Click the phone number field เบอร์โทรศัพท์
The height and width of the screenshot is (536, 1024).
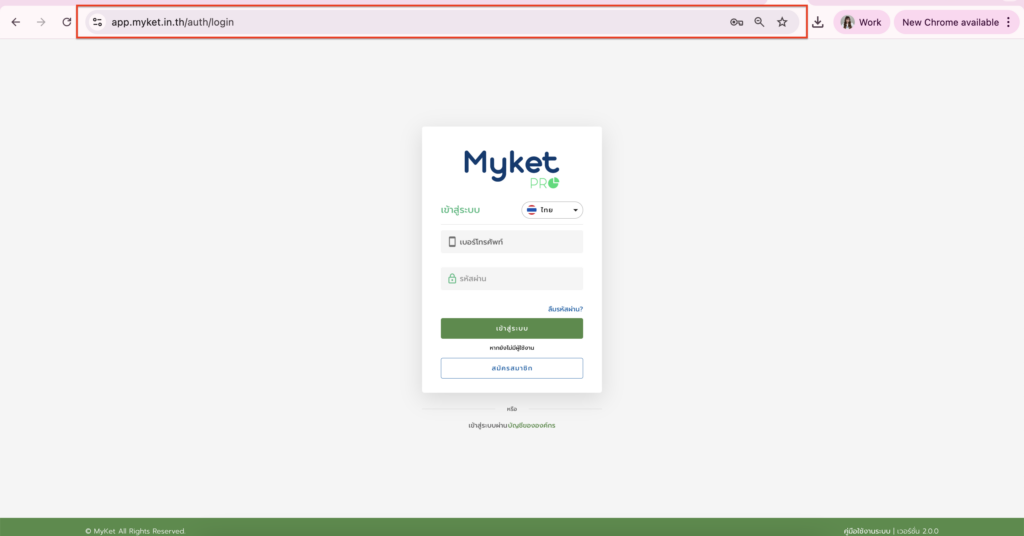pos(511,242)
